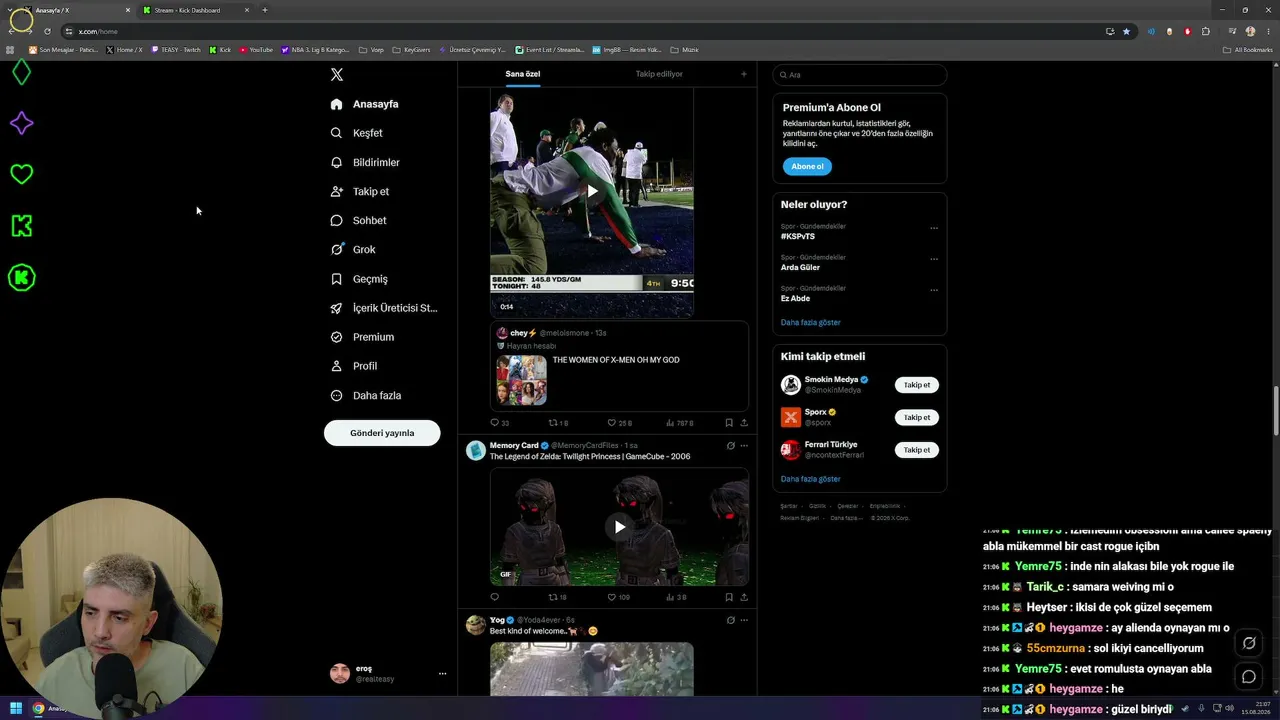The image size is (1280, 720).
Task: Bookmark this page with star icon
Action: tap(1126, 31)
